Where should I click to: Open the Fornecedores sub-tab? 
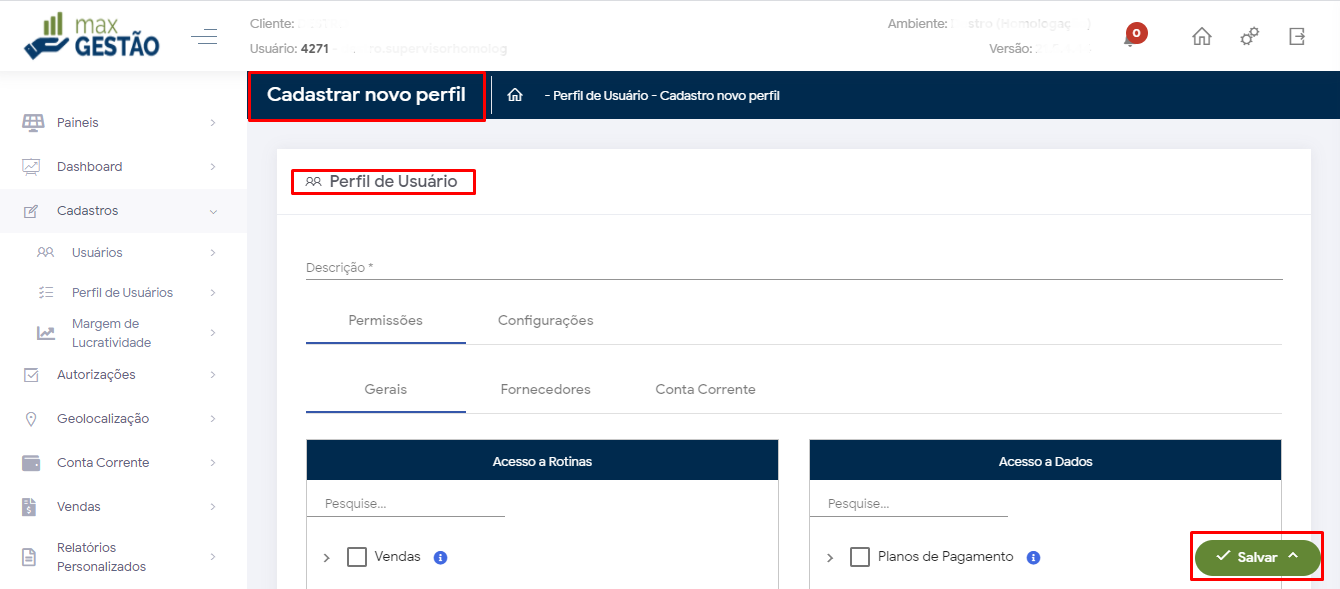pyautogui.click(x=545, y=389)
